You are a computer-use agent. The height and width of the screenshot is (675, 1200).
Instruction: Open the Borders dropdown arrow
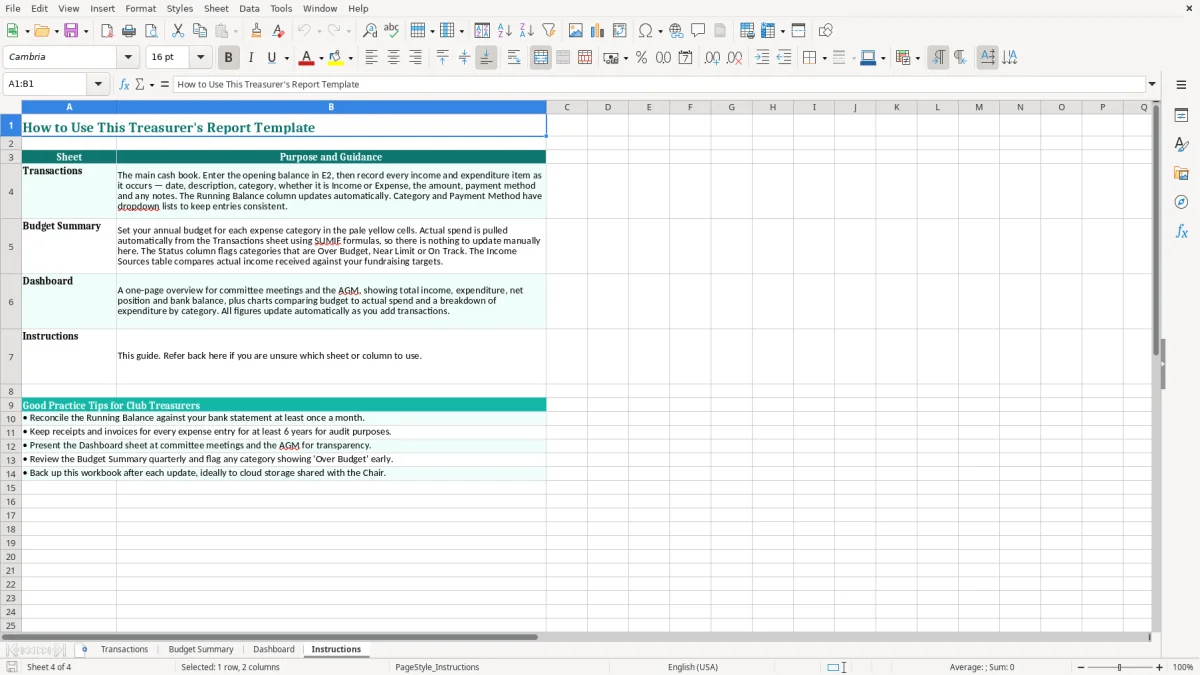pos(824,58)
